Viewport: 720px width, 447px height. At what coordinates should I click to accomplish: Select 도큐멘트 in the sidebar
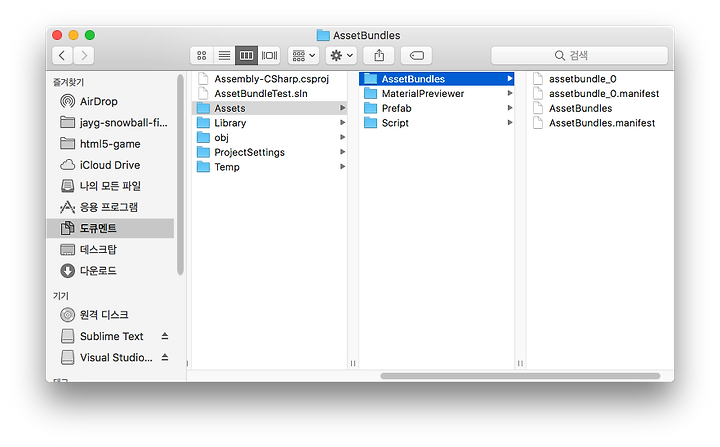(110, 228)
